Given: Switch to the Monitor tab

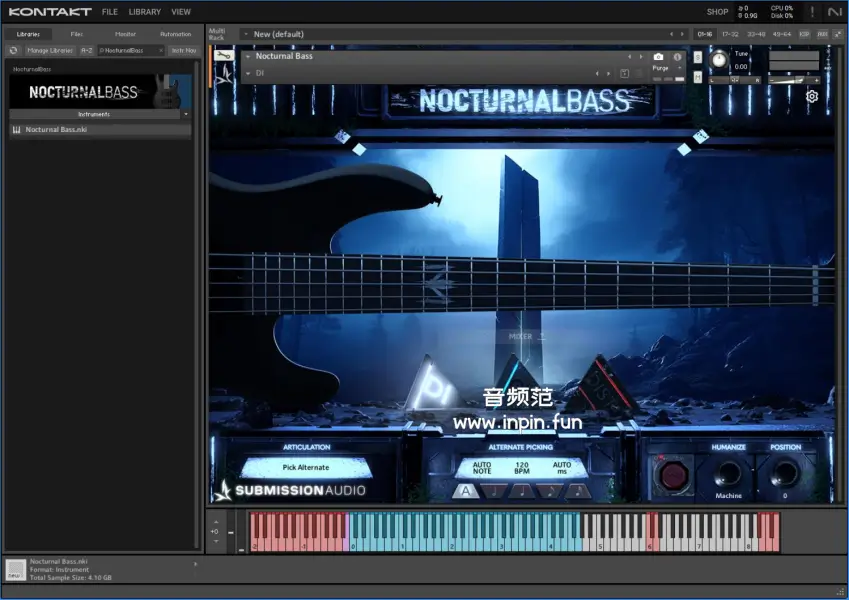Looking at the screenshot, I should point(125,34).
